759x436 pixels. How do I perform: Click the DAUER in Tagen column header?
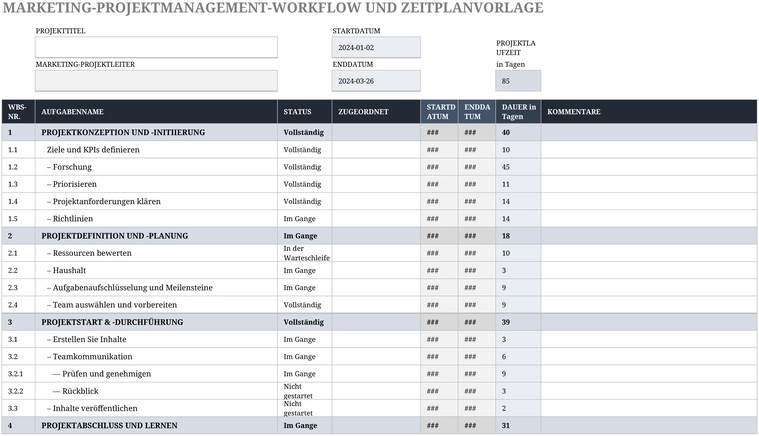(518, 111)
